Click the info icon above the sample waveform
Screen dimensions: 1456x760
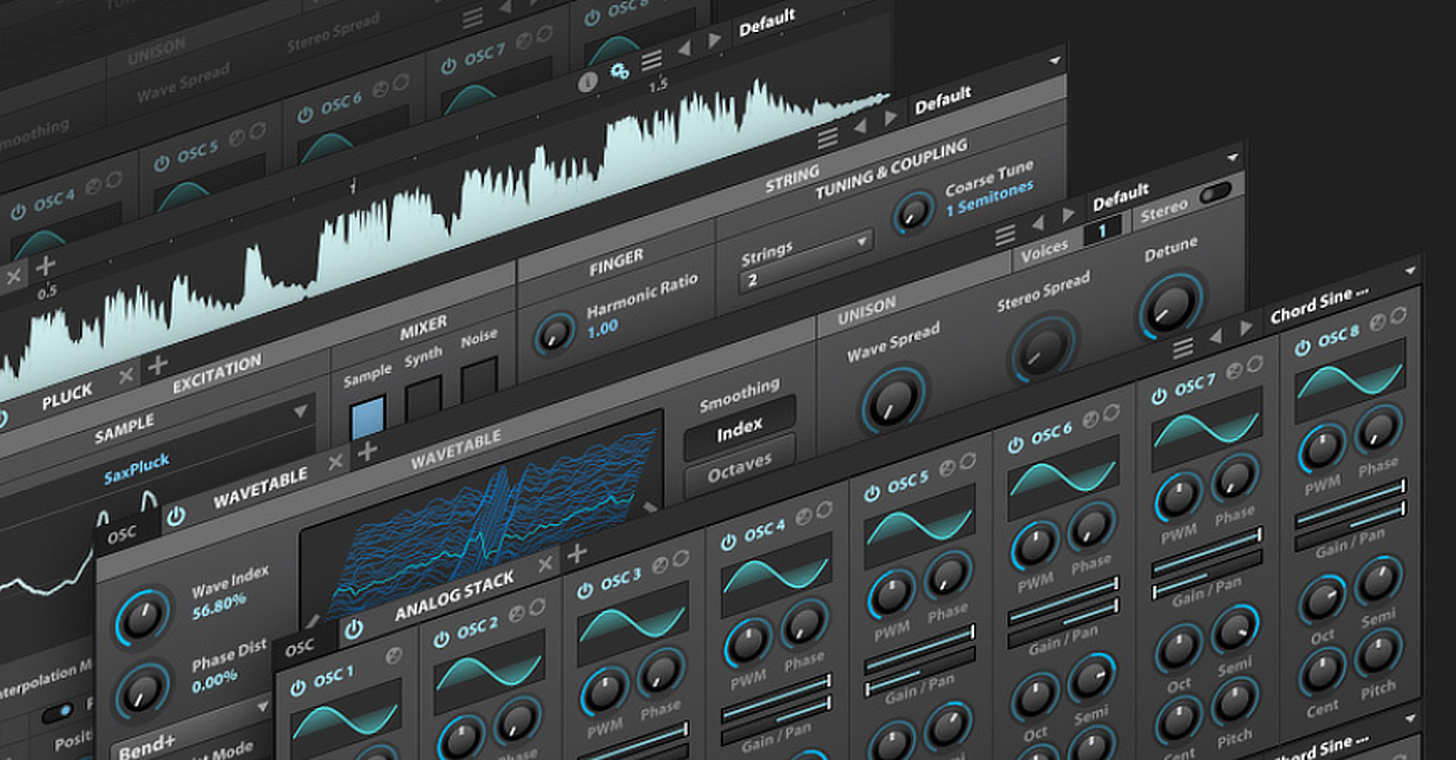[x=588, y=84]
